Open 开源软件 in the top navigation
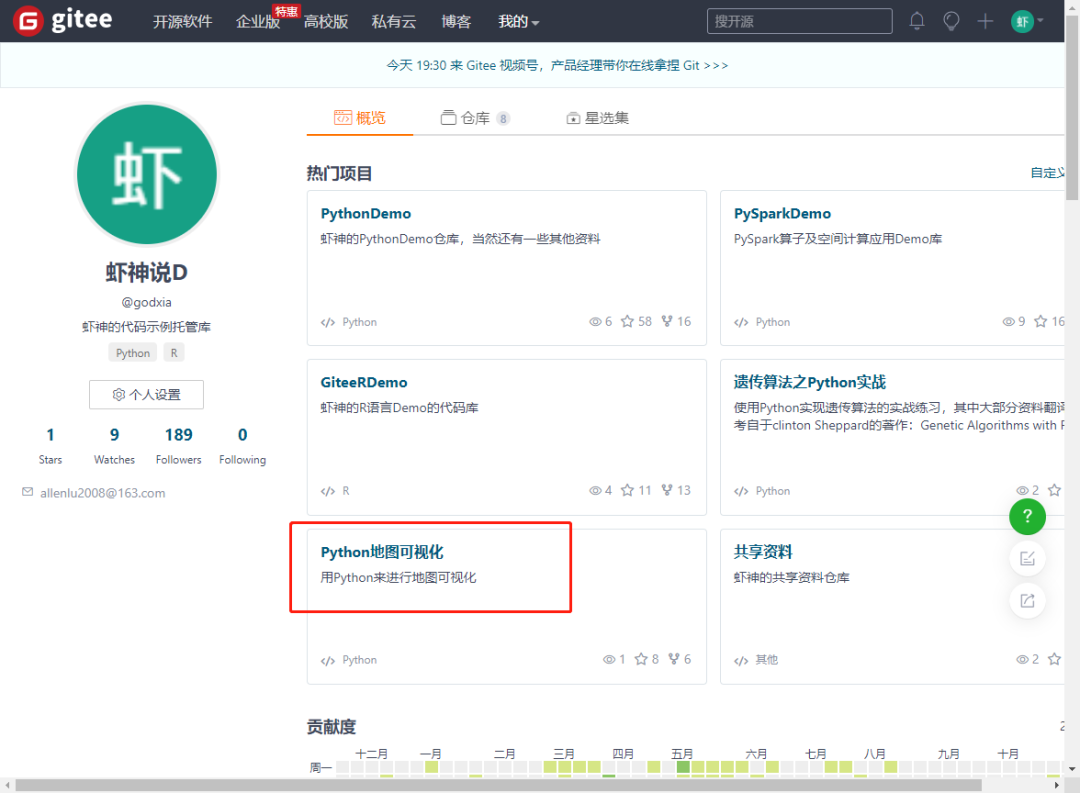 (x=183, y=22)
